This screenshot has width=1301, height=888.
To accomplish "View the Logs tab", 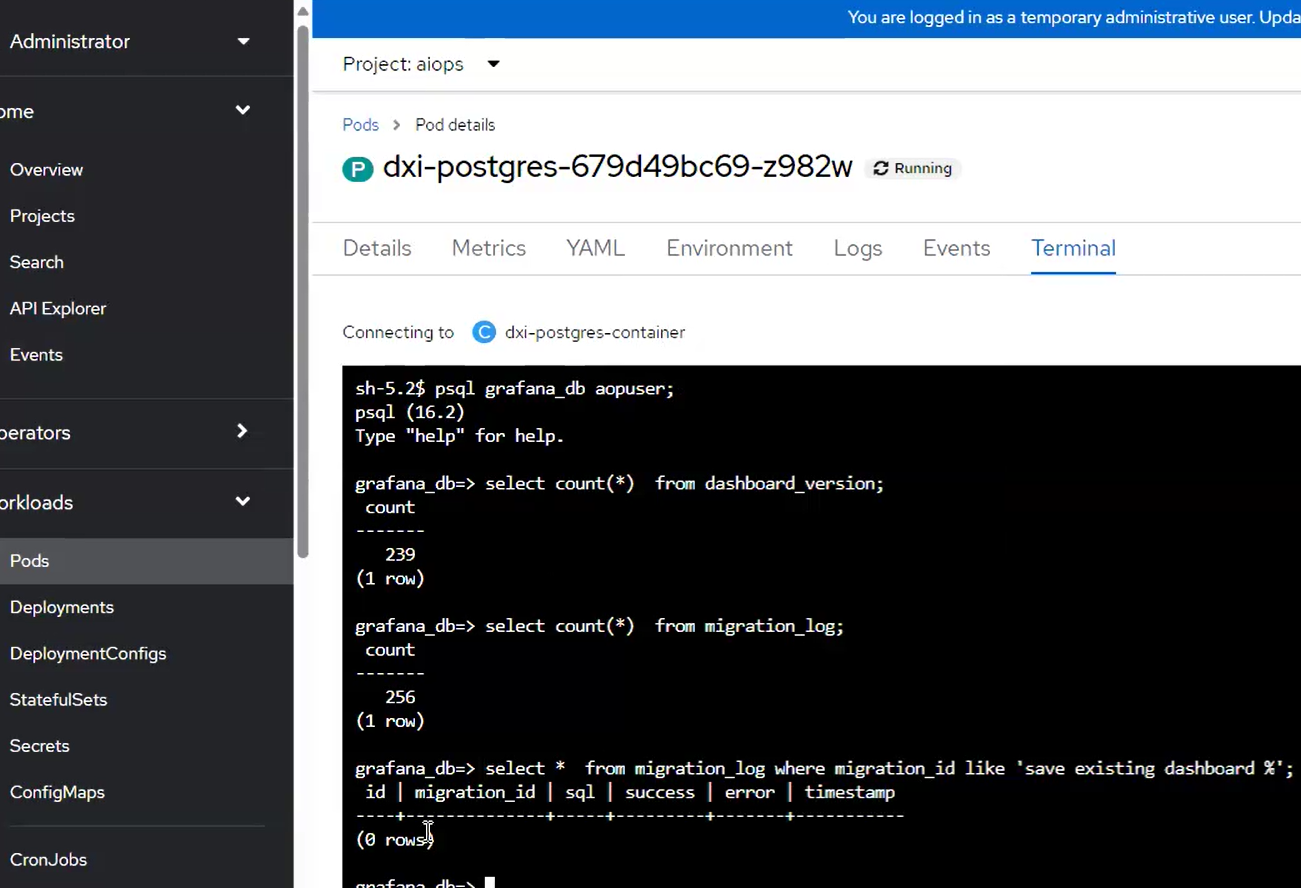I will coord(857,248).
